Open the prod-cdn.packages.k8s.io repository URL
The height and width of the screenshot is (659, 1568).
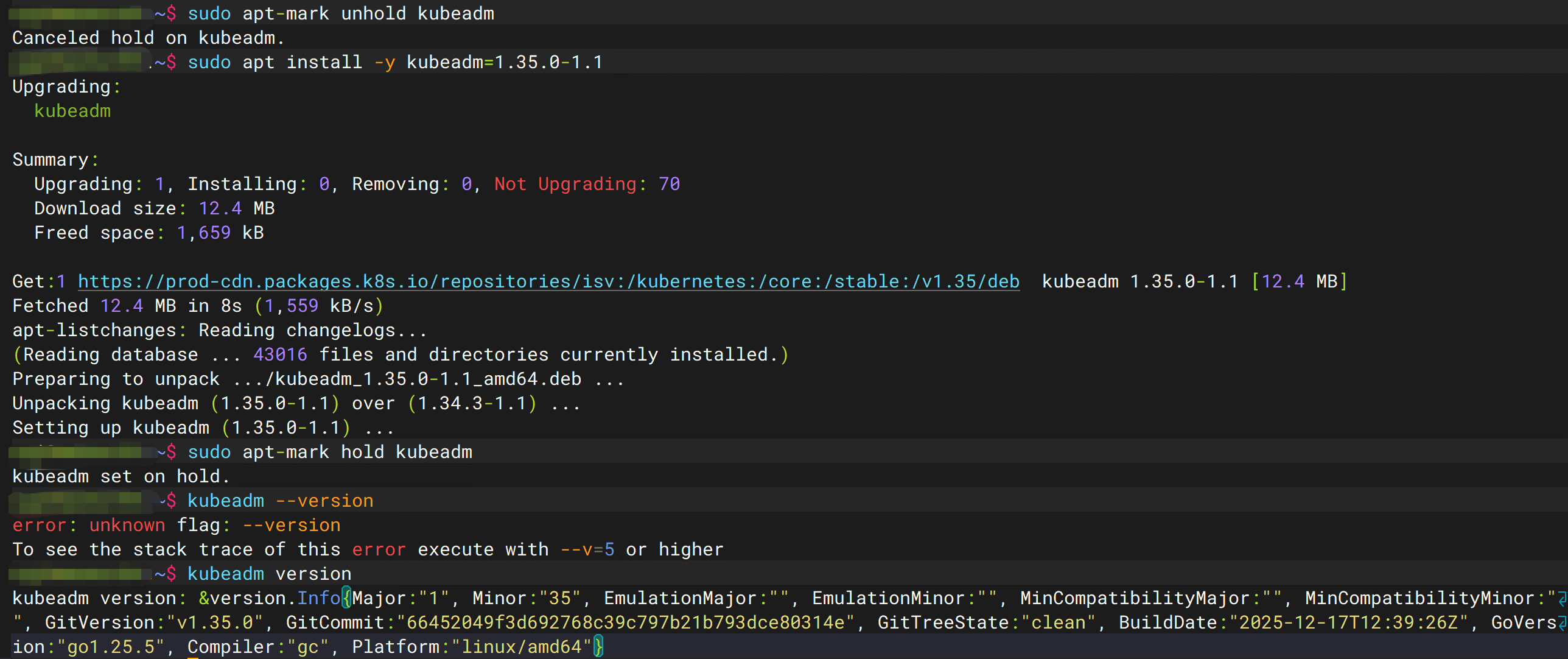point(548,281)
